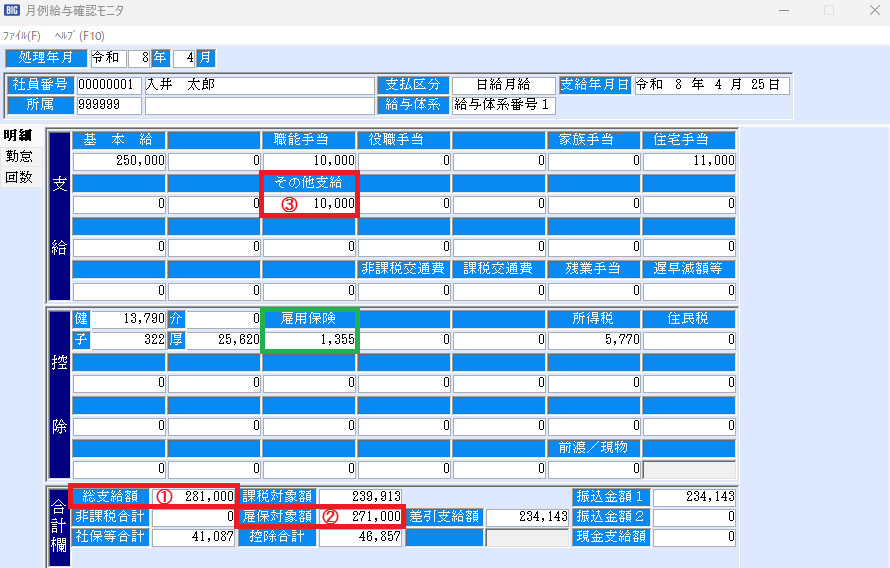Select the 明細 tab

(x=18, y=136)
